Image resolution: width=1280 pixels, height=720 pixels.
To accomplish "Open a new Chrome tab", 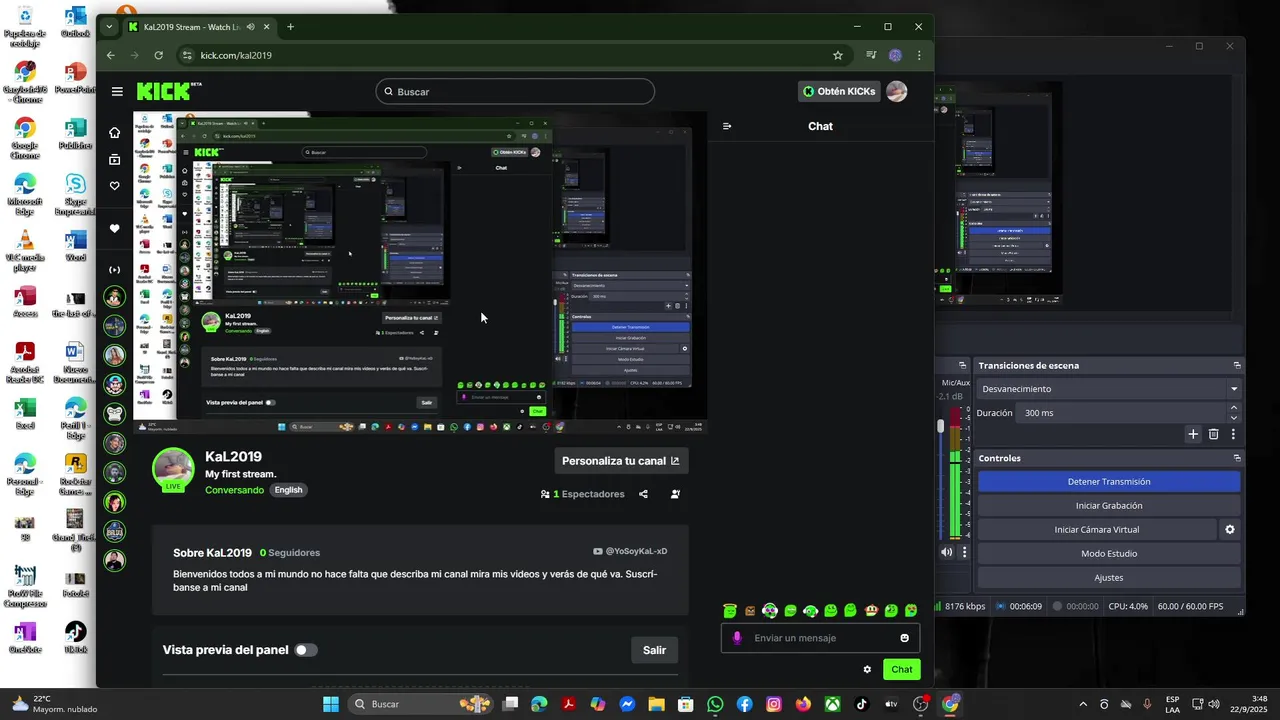I will [x=290, y=27].
